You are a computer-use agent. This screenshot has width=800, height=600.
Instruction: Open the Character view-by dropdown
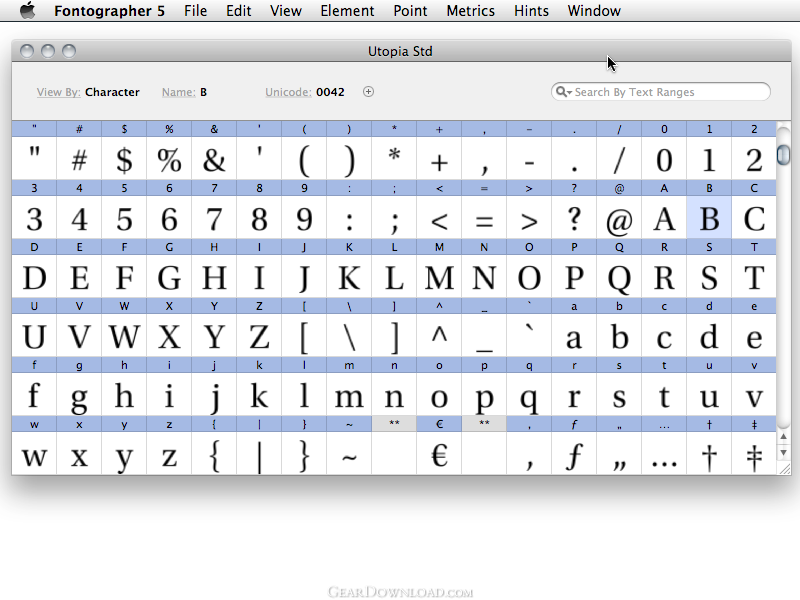click(112, 92)
